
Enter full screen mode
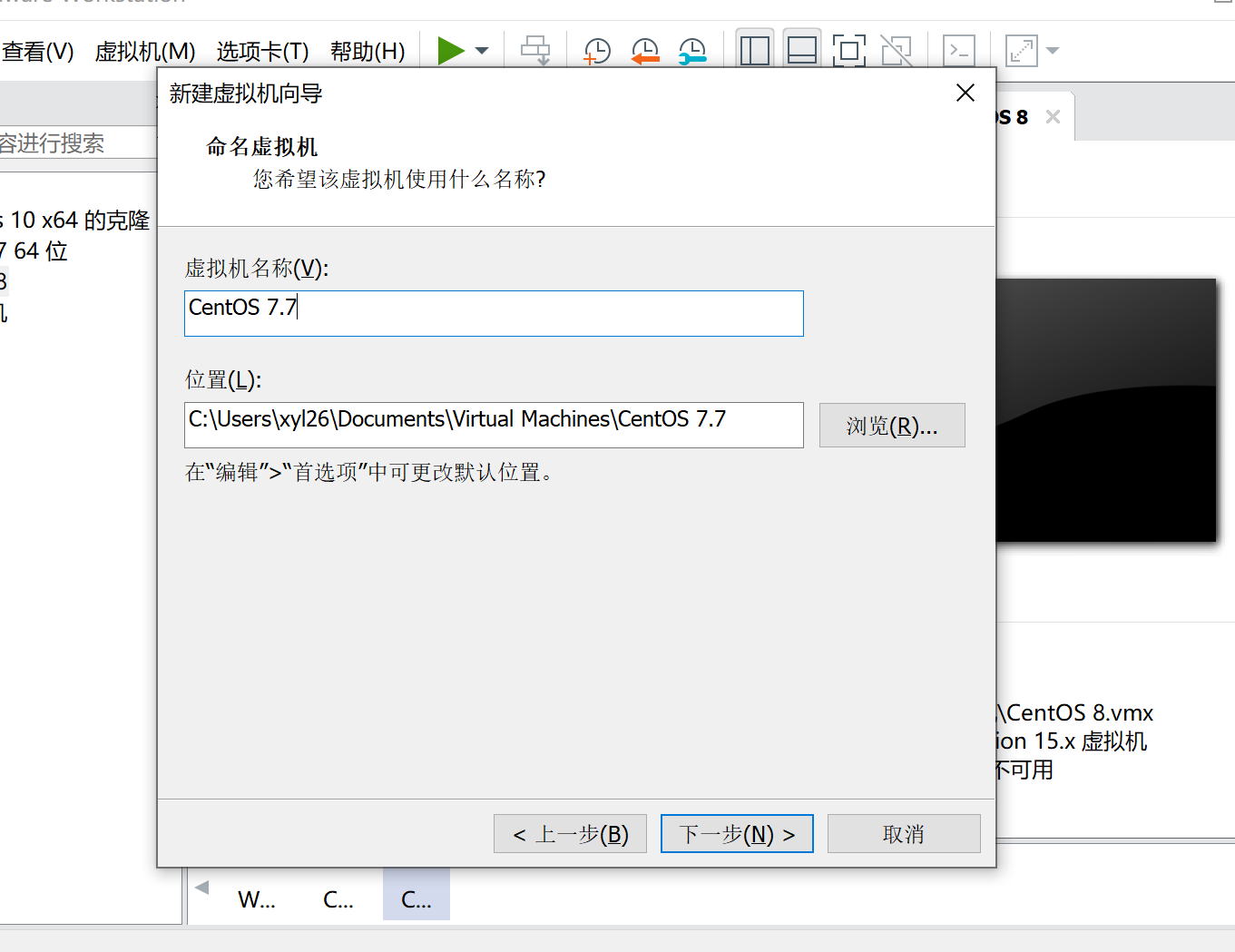(x=848, y=51)
